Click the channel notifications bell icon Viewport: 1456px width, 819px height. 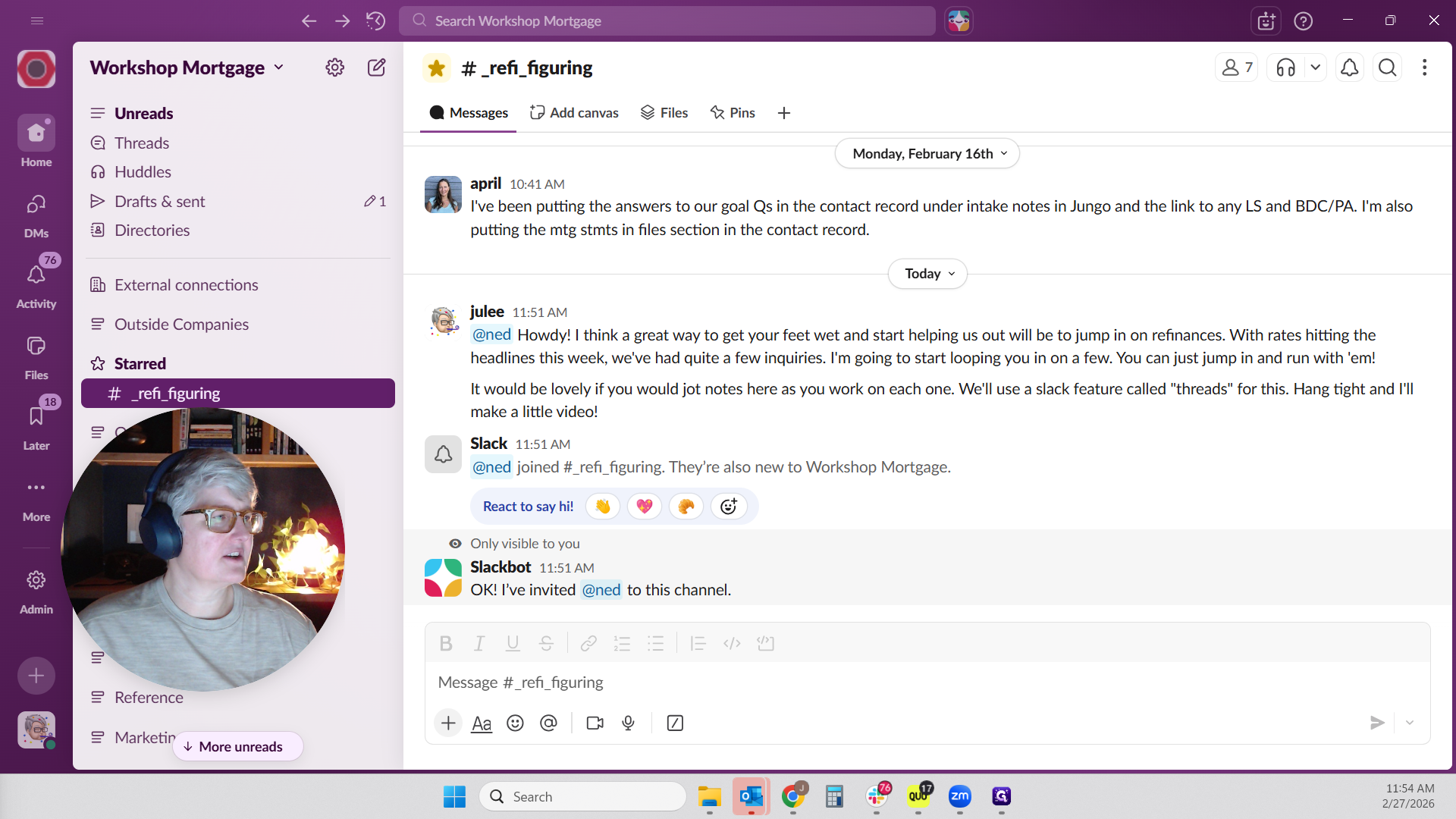[x=1349, y=67]
